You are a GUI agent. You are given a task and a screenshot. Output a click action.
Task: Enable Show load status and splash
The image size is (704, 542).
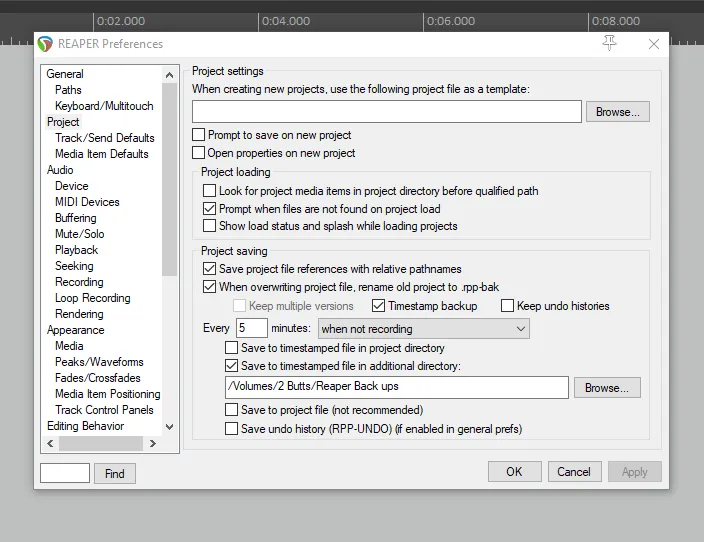point(209,225)
